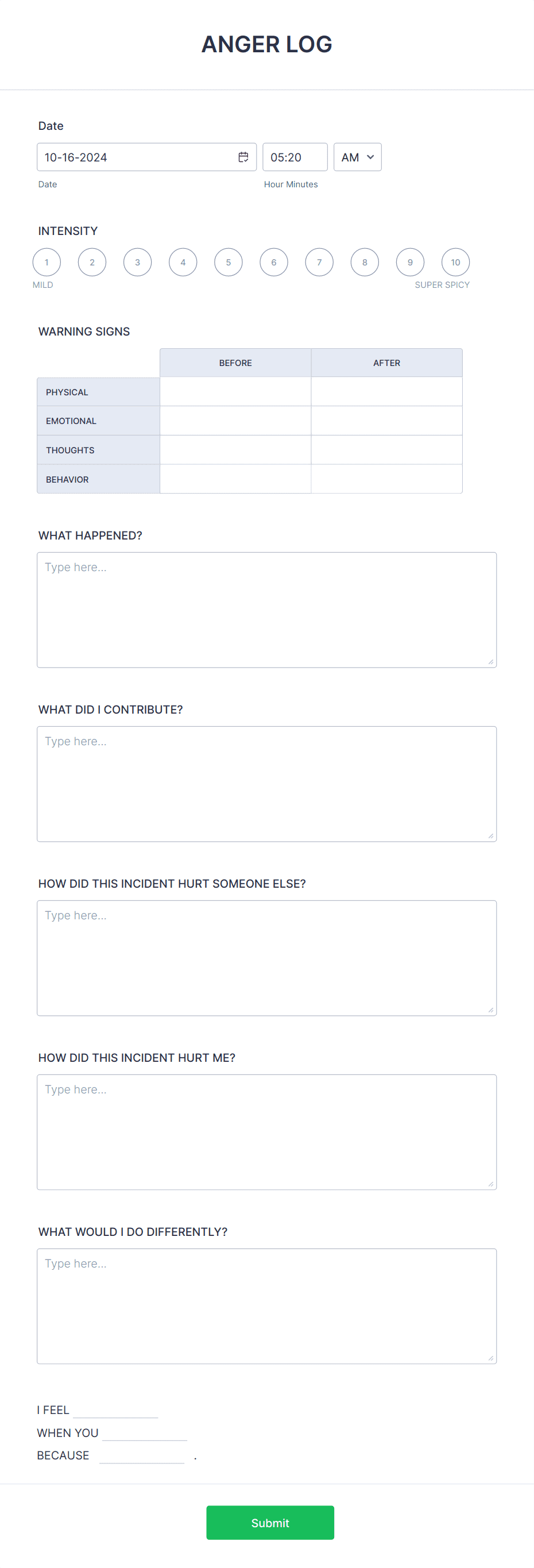
Task: Click the Date text field showing 10-16-2024
Action: (x=134, y=157)
